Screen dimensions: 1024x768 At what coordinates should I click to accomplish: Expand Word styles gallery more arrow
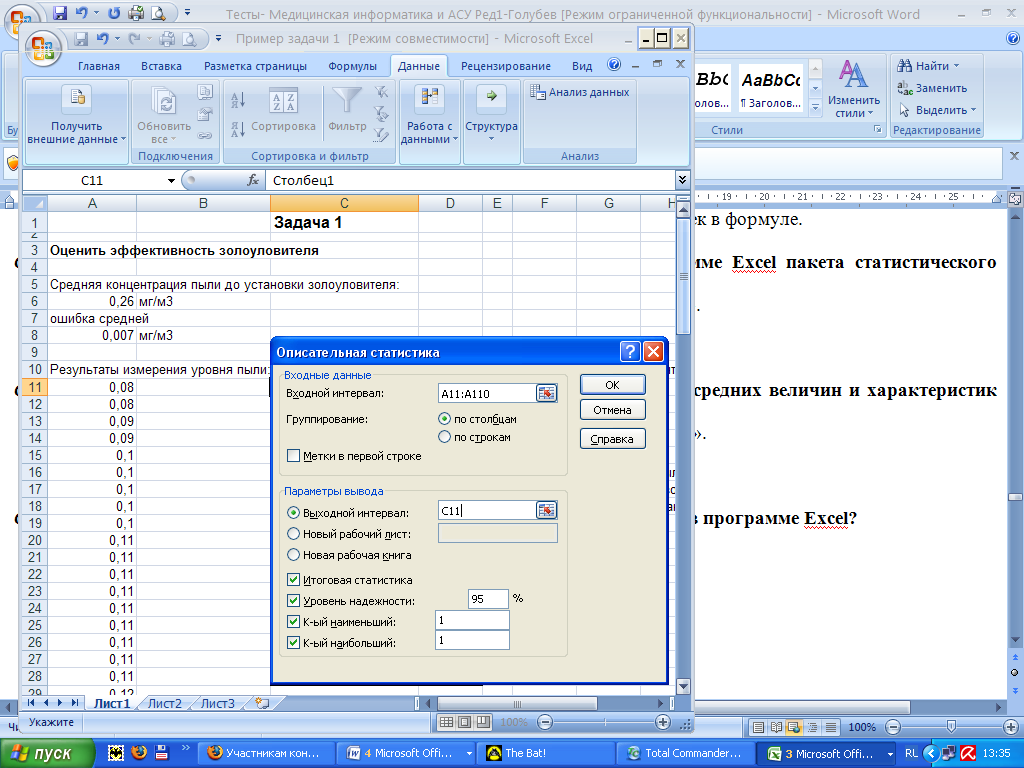tap(815, 107)
